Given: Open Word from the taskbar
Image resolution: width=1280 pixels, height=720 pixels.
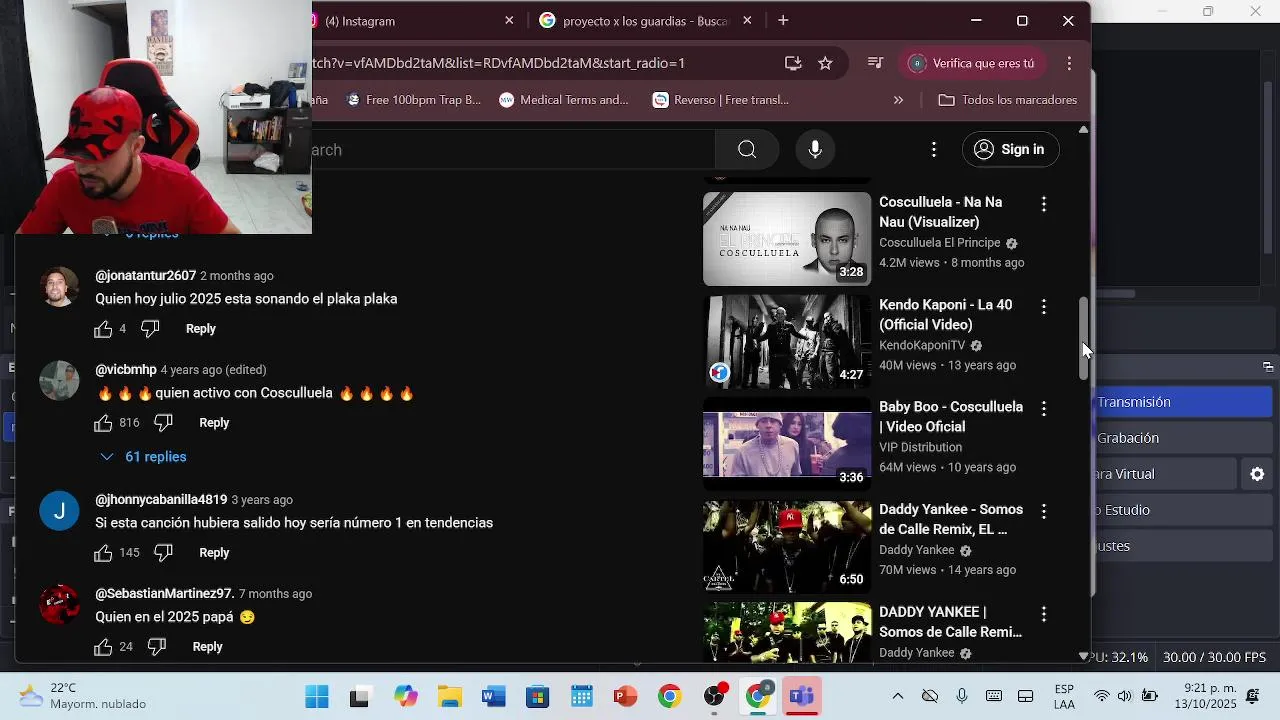Looking at the screenshot, I should click(x=494, y=697).
